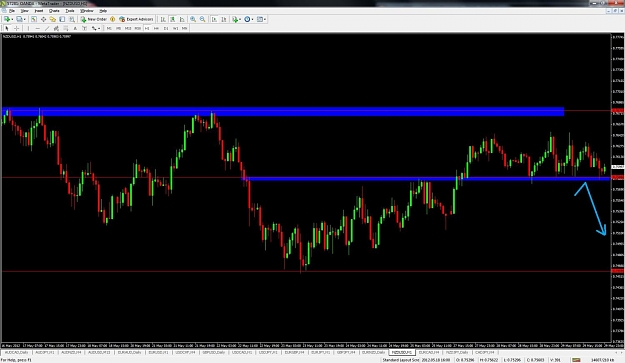625x363 pixels.
Task: Switch timeframe to D1
Action: click(x=166, y=28)
